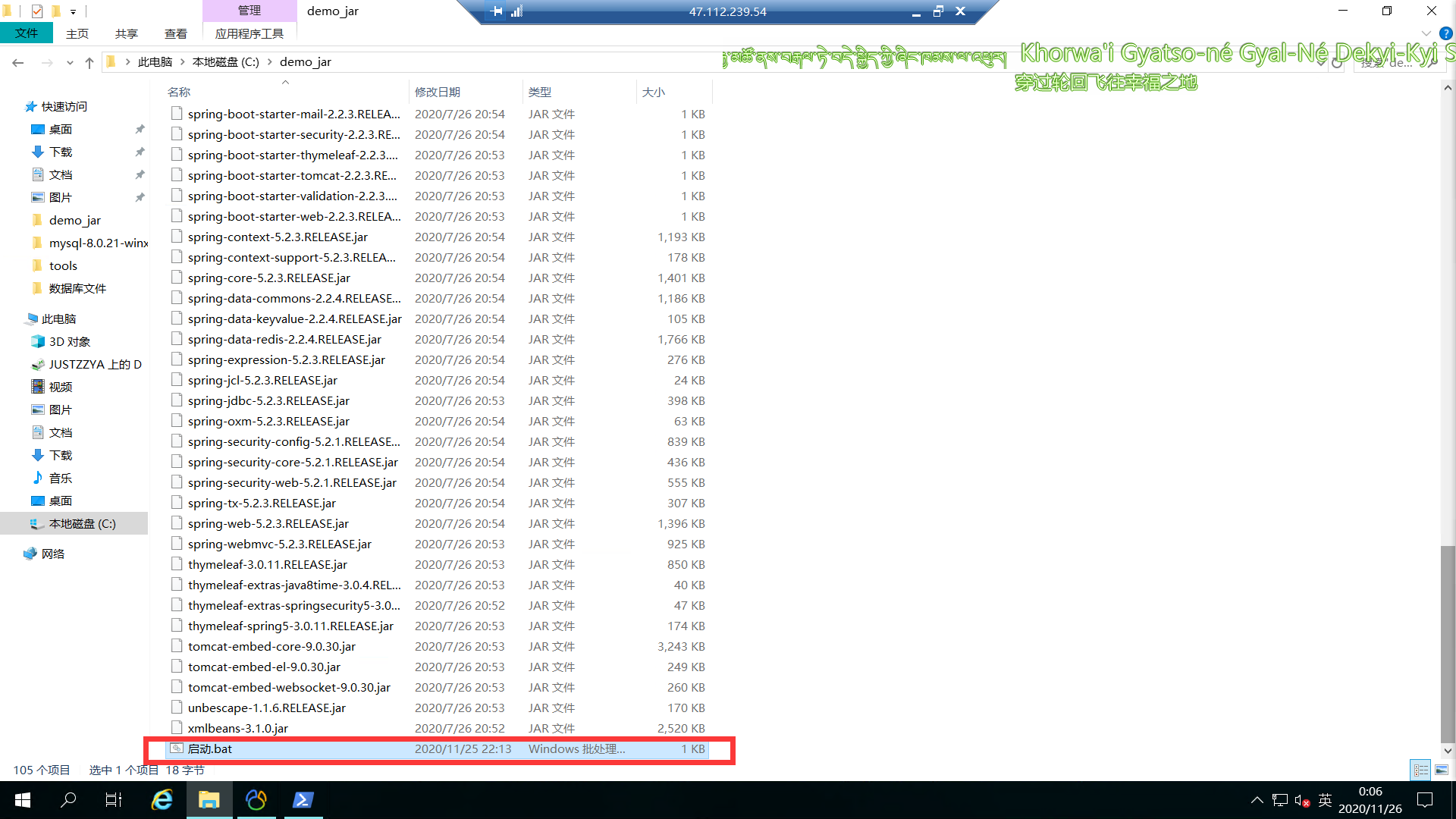Open 下载 under quick access
The height and width of the screenshot is (819, 1456).
pyautogui.click(x=61, y=152)
